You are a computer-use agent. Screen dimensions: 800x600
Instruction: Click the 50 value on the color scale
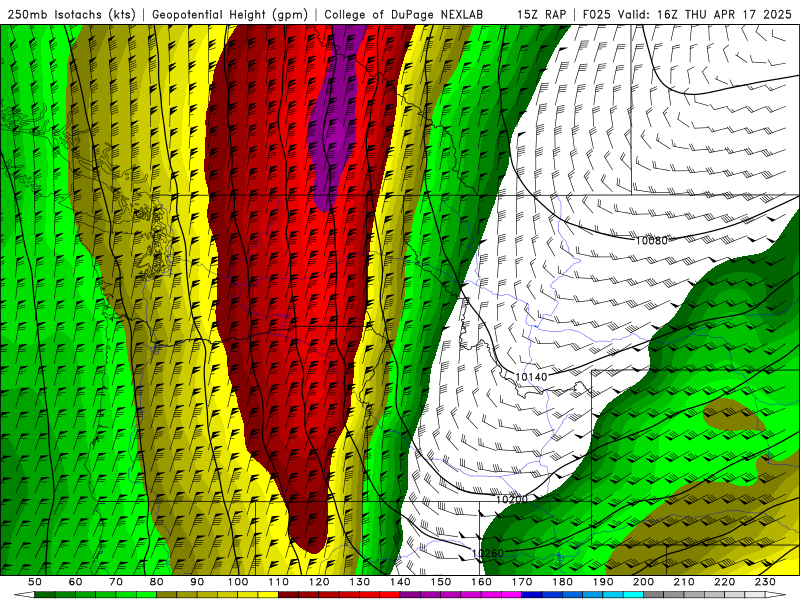pos(34,582)
